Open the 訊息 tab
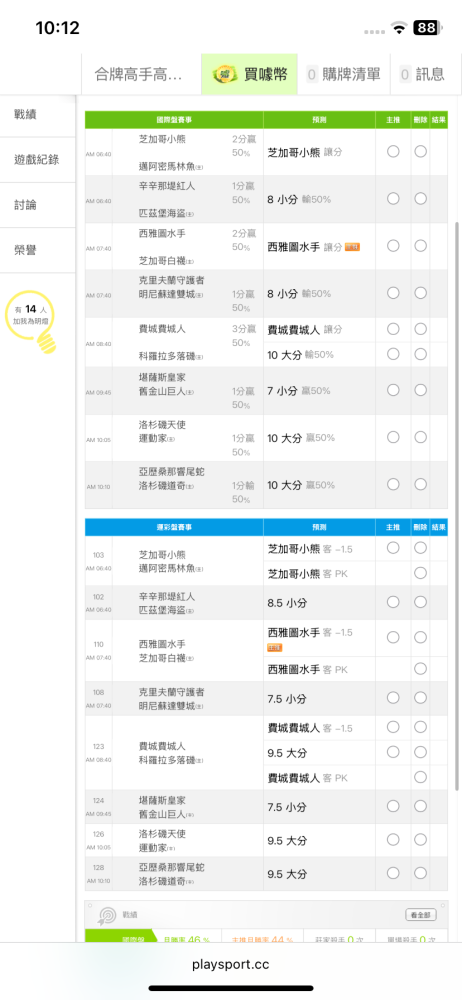Image resolution: width=462 pixels, height=1000 pixels. pyautogui.click(x=422, y=74)
